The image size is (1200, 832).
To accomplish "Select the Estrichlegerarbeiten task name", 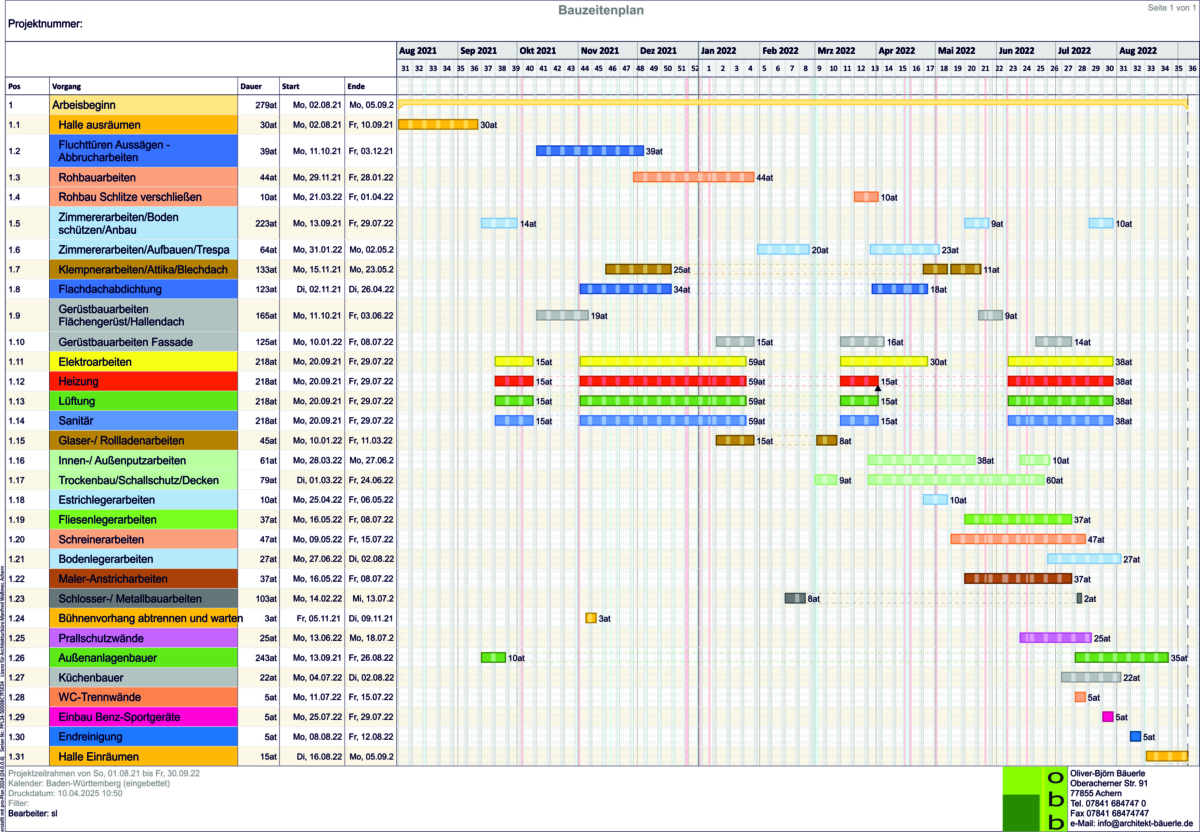I will pyautogui.click(x=107, y=499).
